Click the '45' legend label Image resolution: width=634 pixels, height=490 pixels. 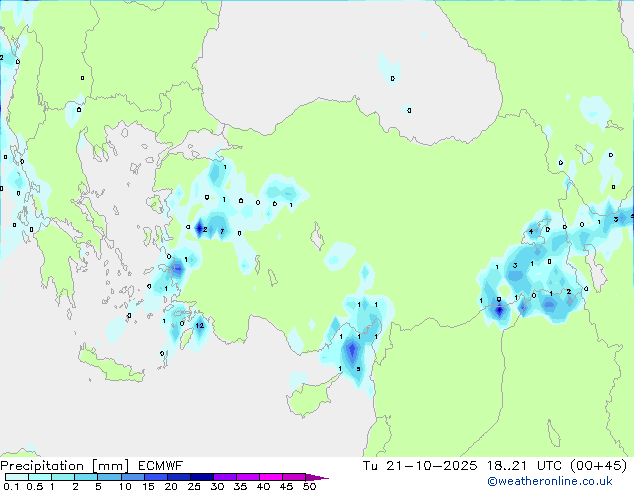286,486
